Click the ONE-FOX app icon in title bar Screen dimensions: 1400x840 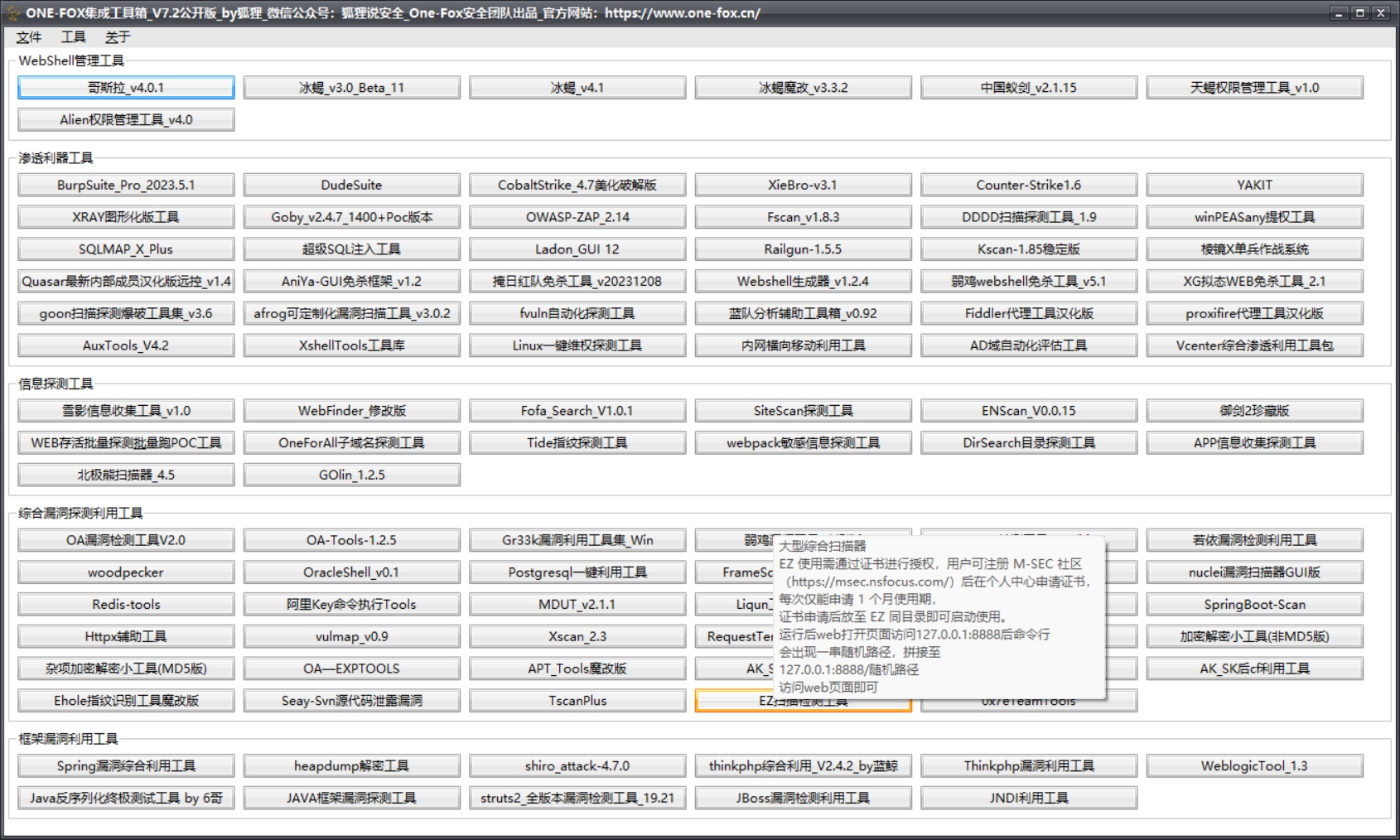pyautogui.click(x=12, y=12)
